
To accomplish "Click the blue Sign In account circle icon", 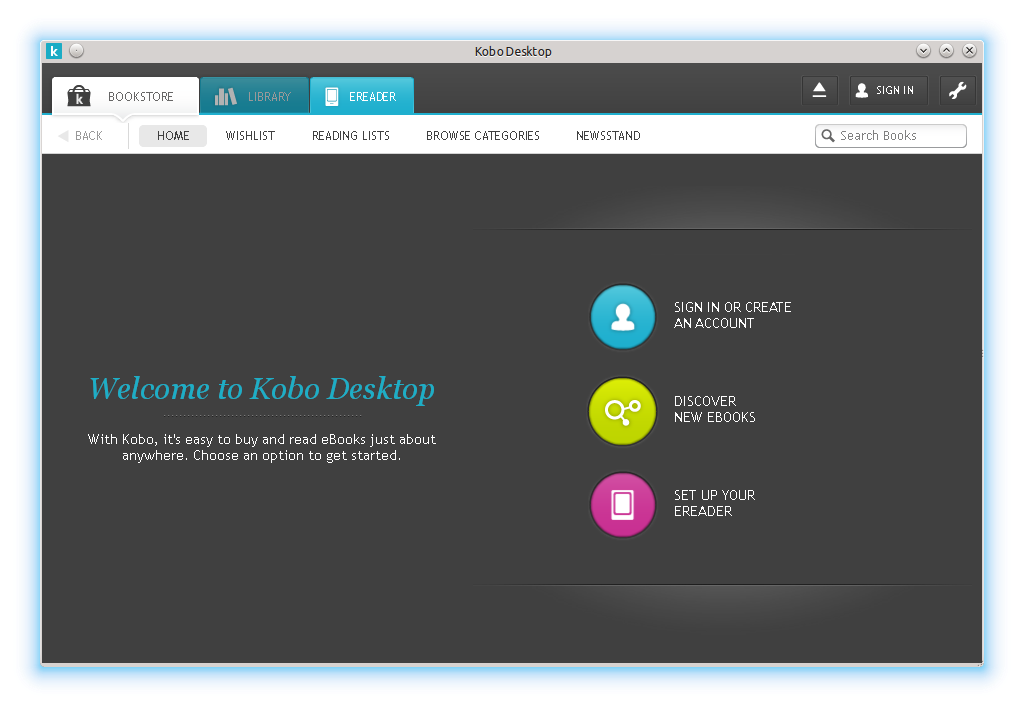I will coord(622,316).
